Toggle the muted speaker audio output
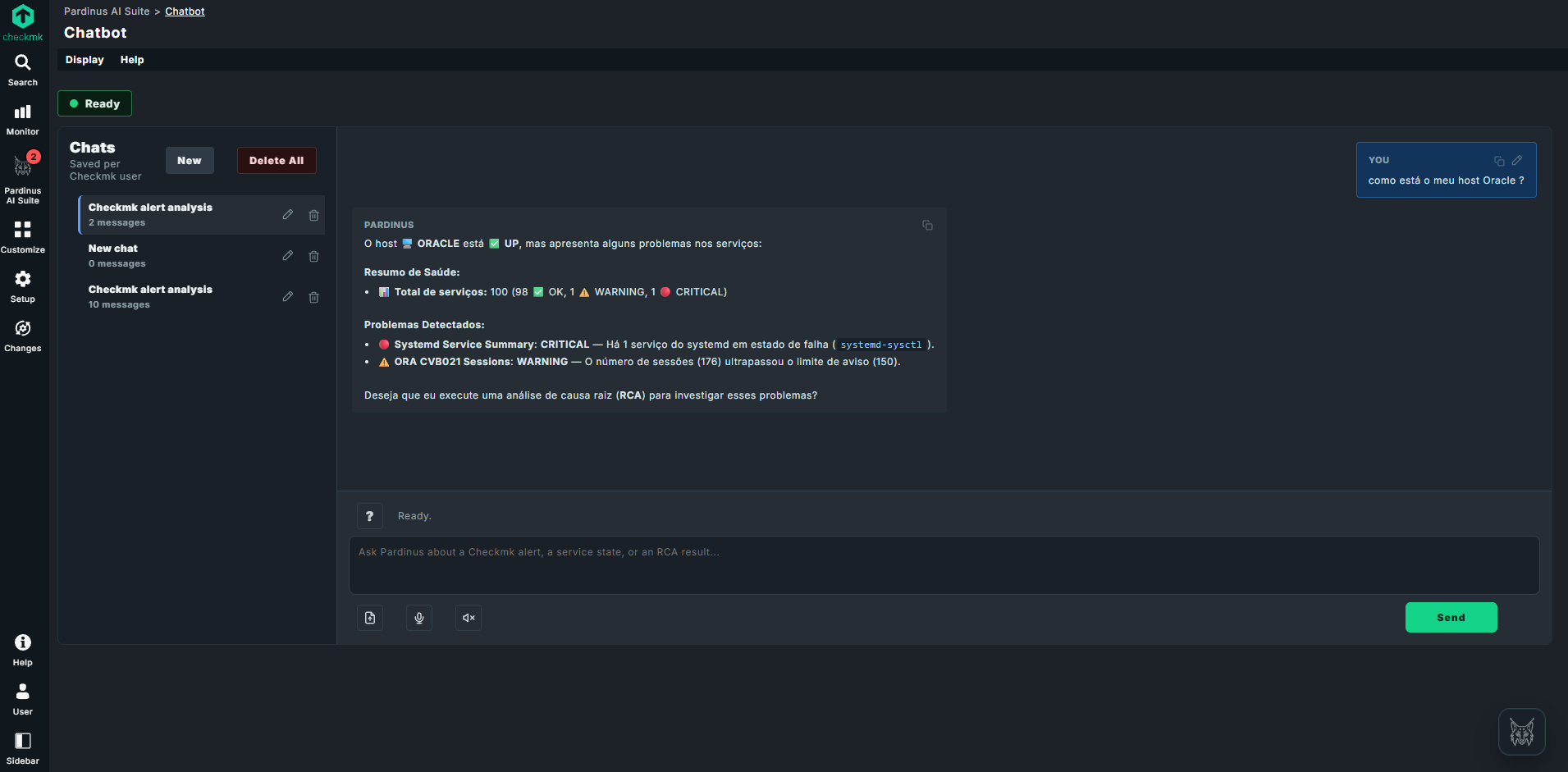Viewport: 1568px width, 772px height. click(469, 618)
